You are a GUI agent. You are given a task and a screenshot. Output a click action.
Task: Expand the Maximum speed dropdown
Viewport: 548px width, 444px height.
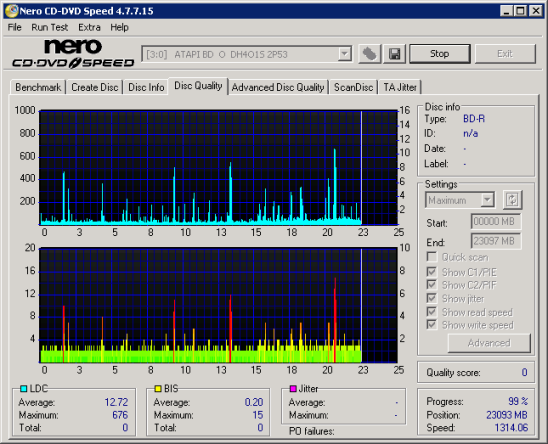(x=460, y=200)
